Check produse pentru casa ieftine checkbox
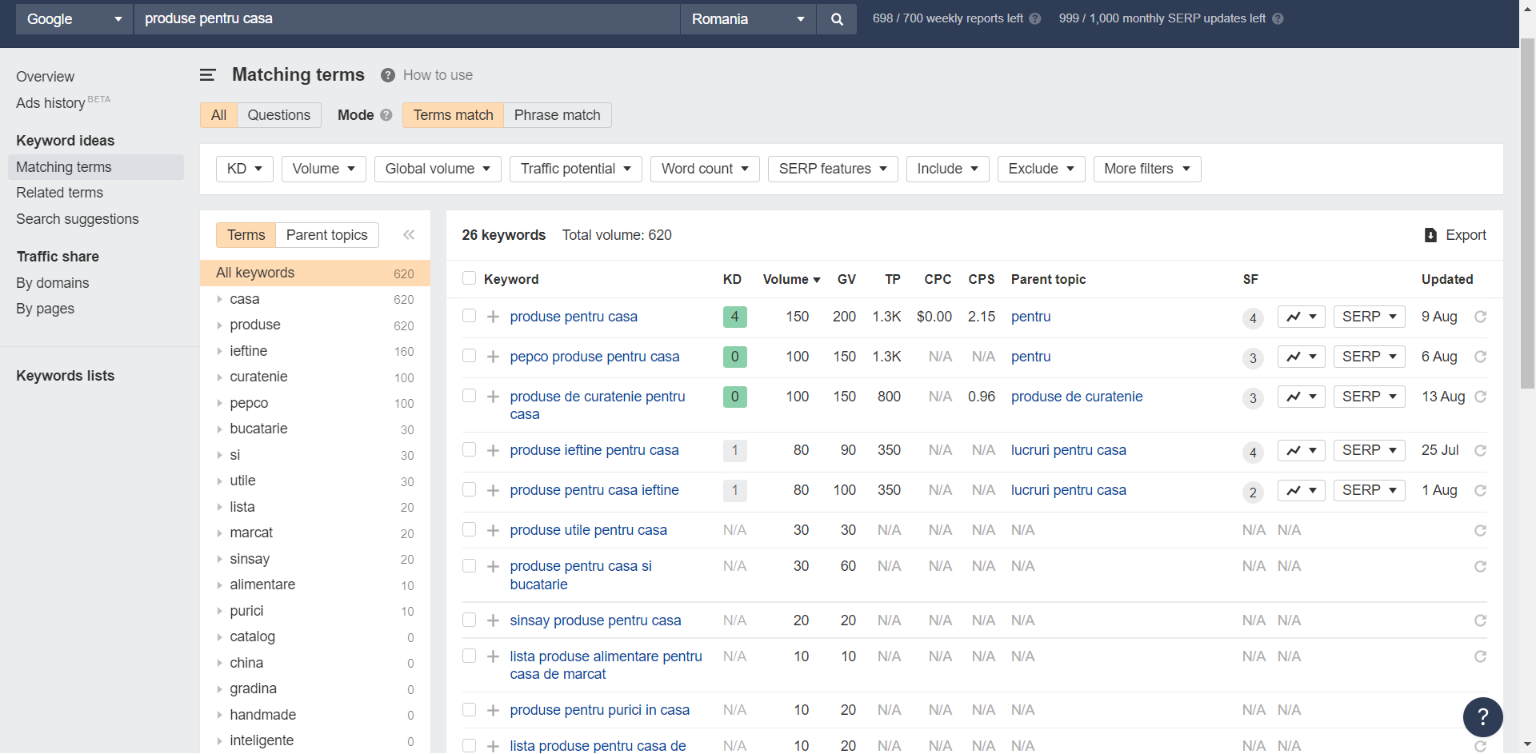This screenshot has height=754, width=1536. (x=469, y=490)
